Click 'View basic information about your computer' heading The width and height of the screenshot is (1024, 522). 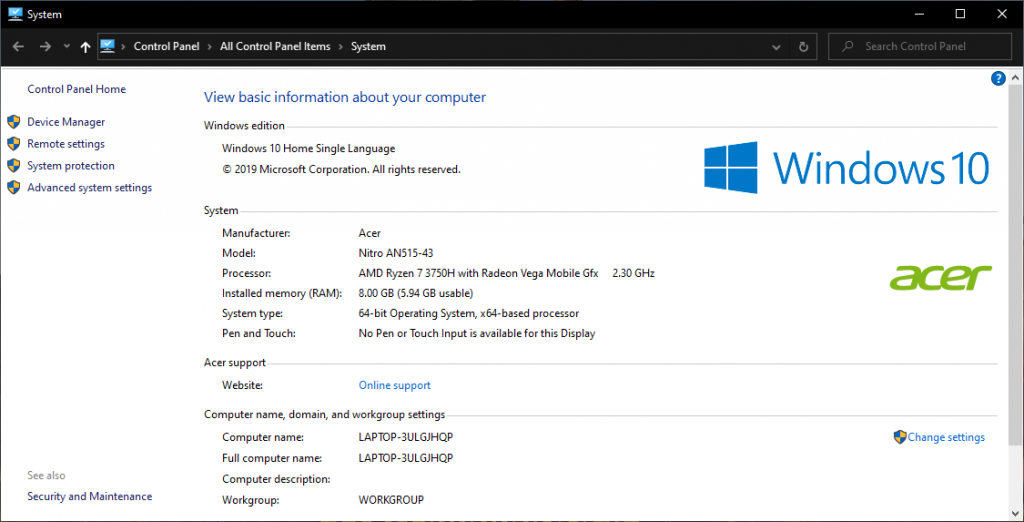(345, 97)
